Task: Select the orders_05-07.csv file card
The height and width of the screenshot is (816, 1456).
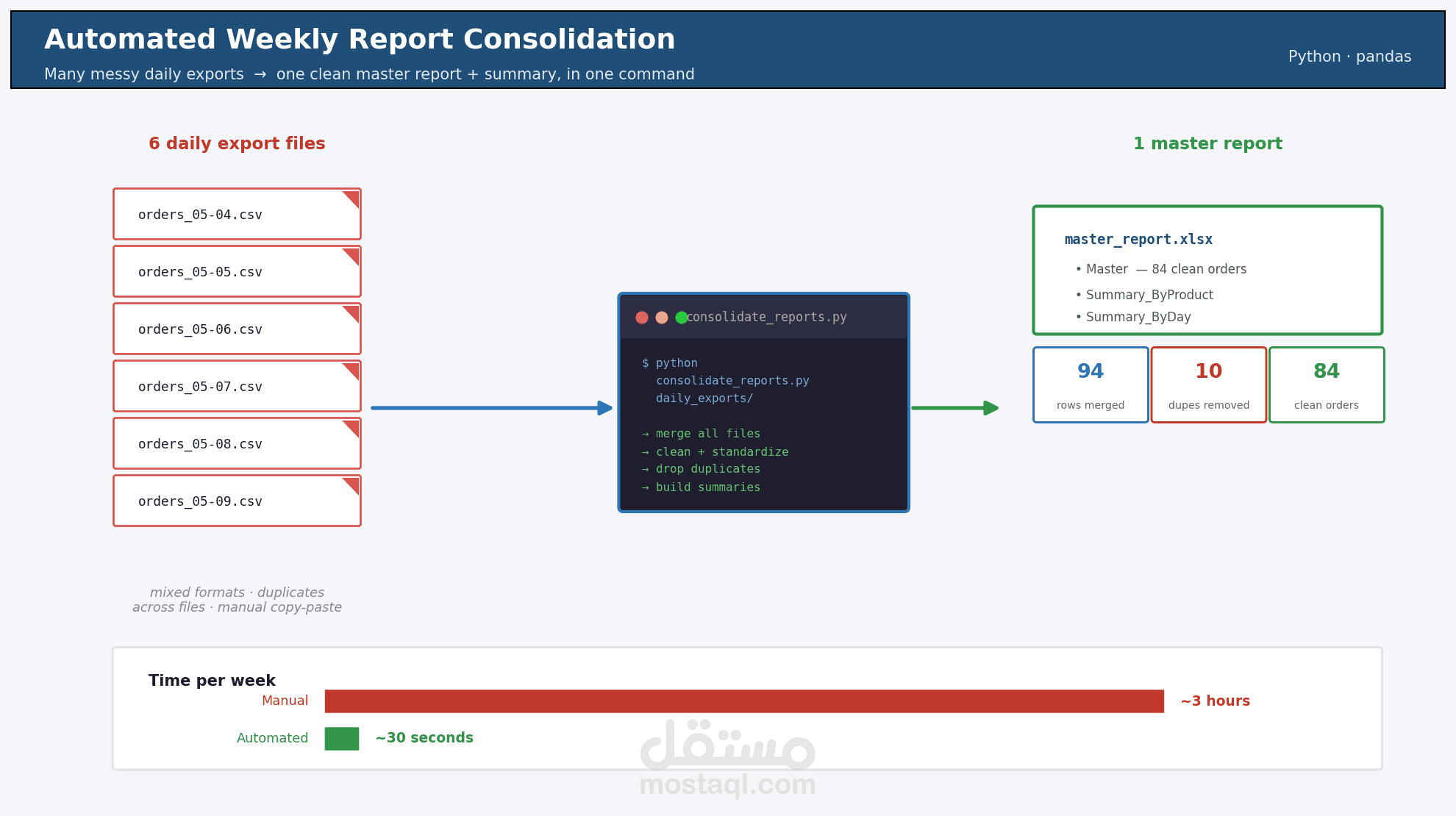Action: click(x=237, y=386)
